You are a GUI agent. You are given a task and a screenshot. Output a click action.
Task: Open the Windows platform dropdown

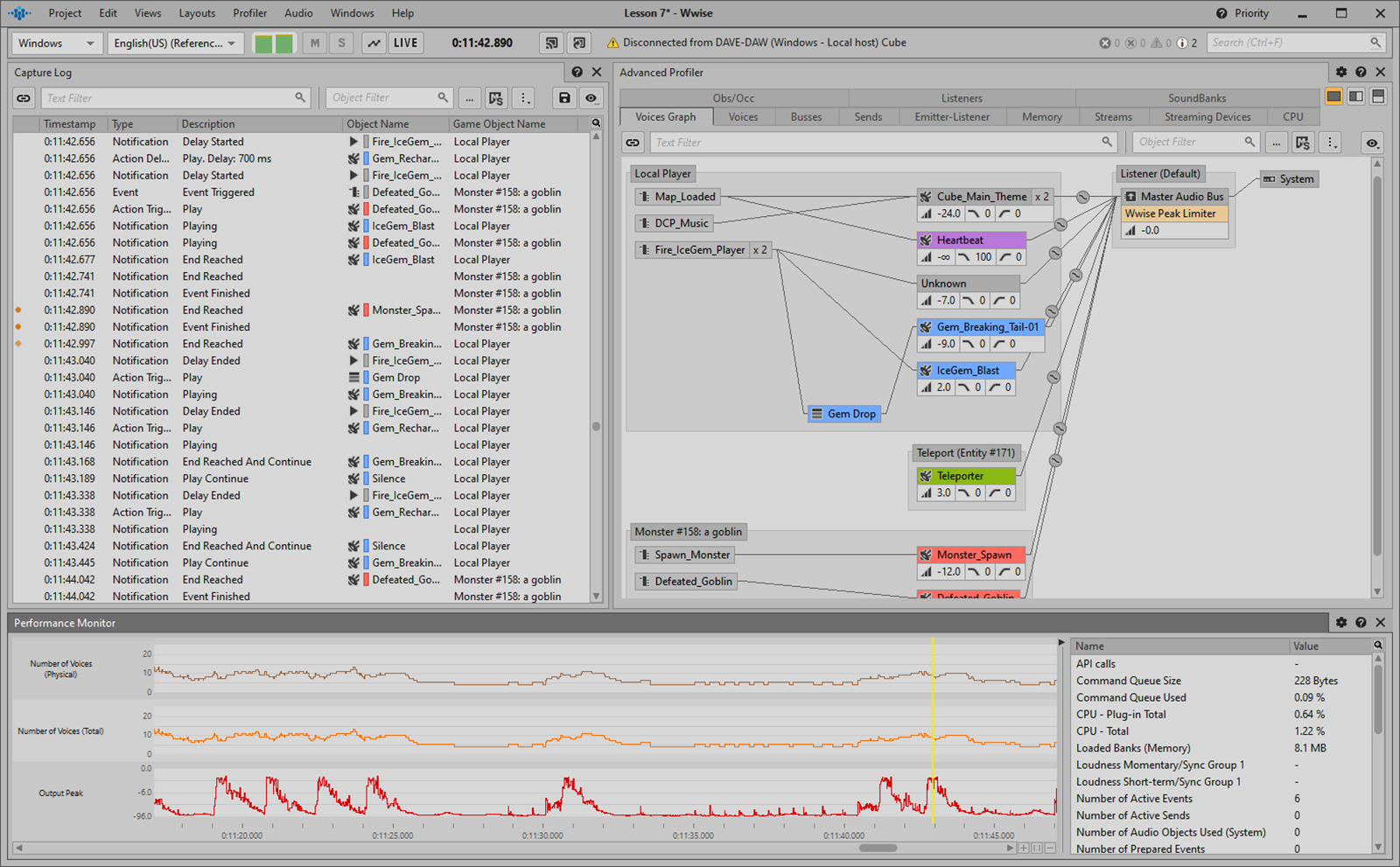pos(56,43)
